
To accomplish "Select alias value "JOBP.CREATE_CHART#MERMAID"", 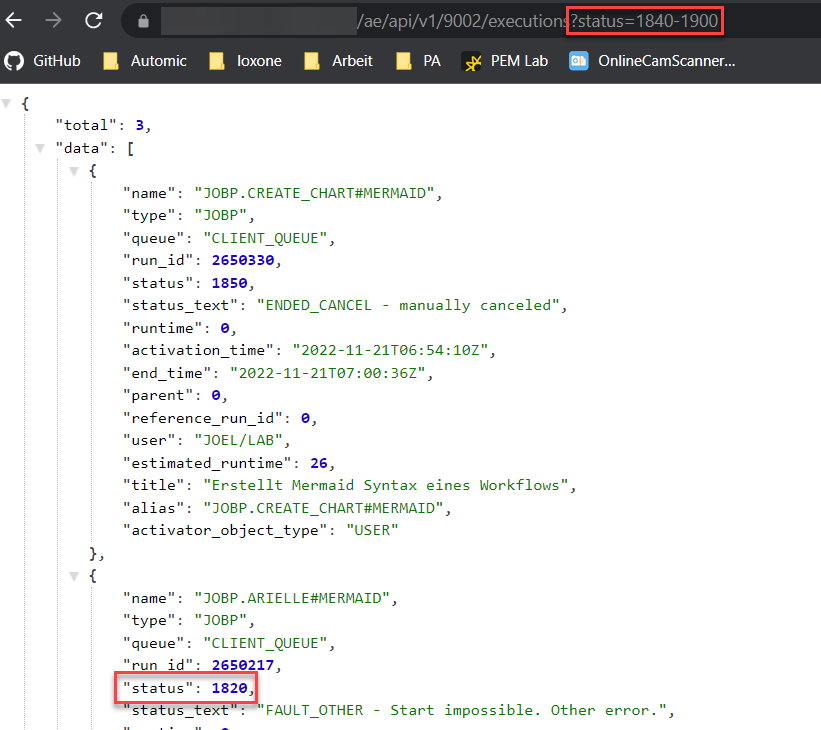I will click(323, 508).
